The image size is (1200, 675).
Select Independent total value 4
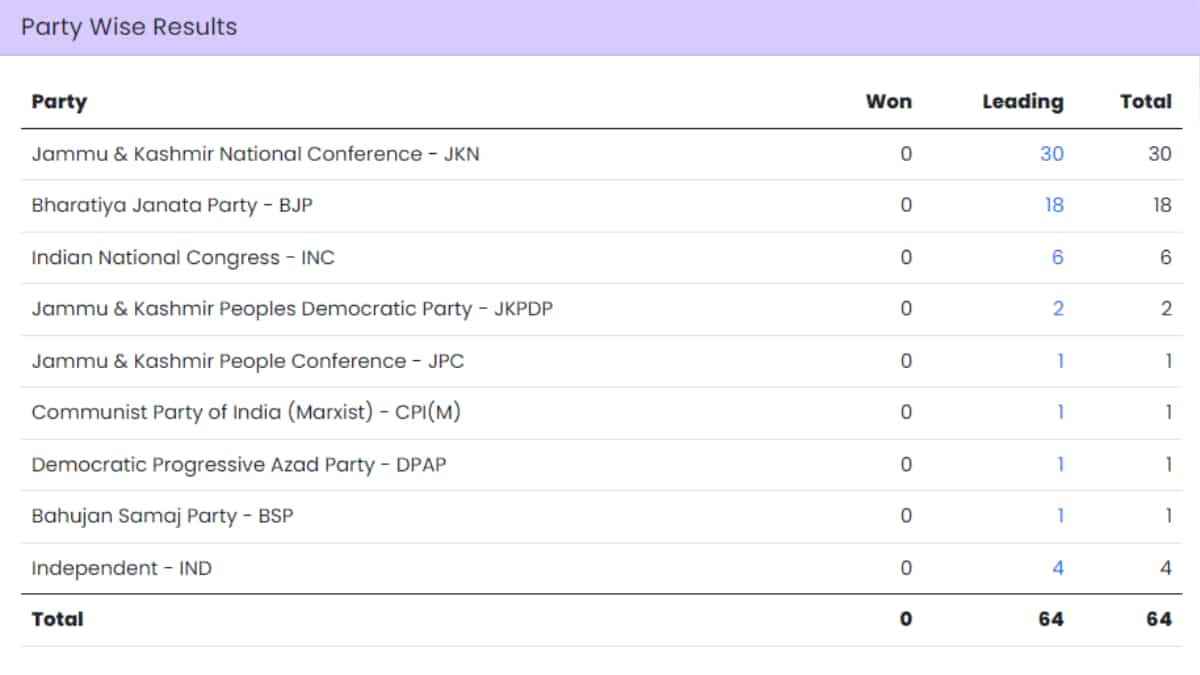[x=1165, y=568]
